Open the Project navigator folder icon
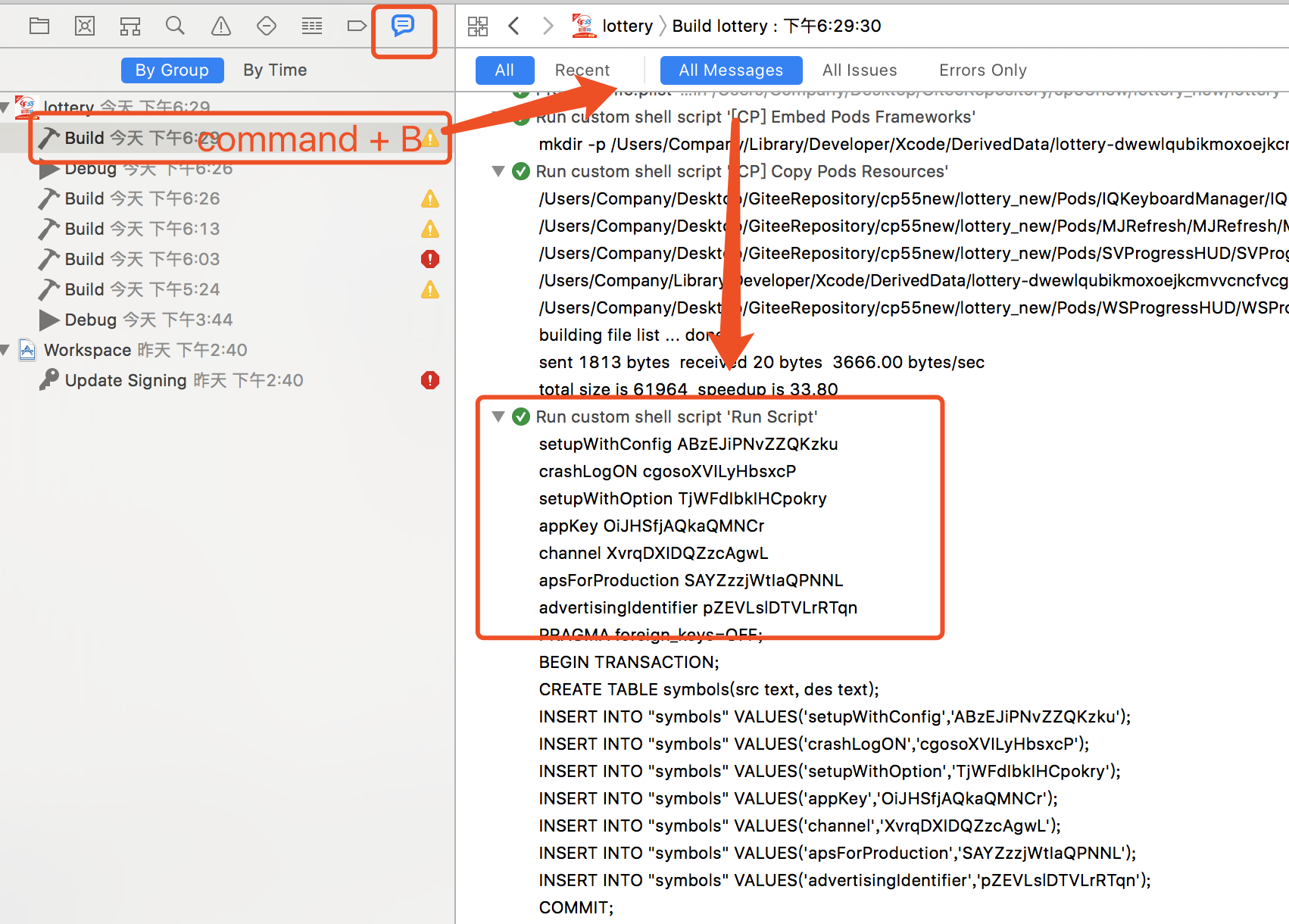Image resolution: width=1289 pixels, height=924 pixels. click(39, 27)
